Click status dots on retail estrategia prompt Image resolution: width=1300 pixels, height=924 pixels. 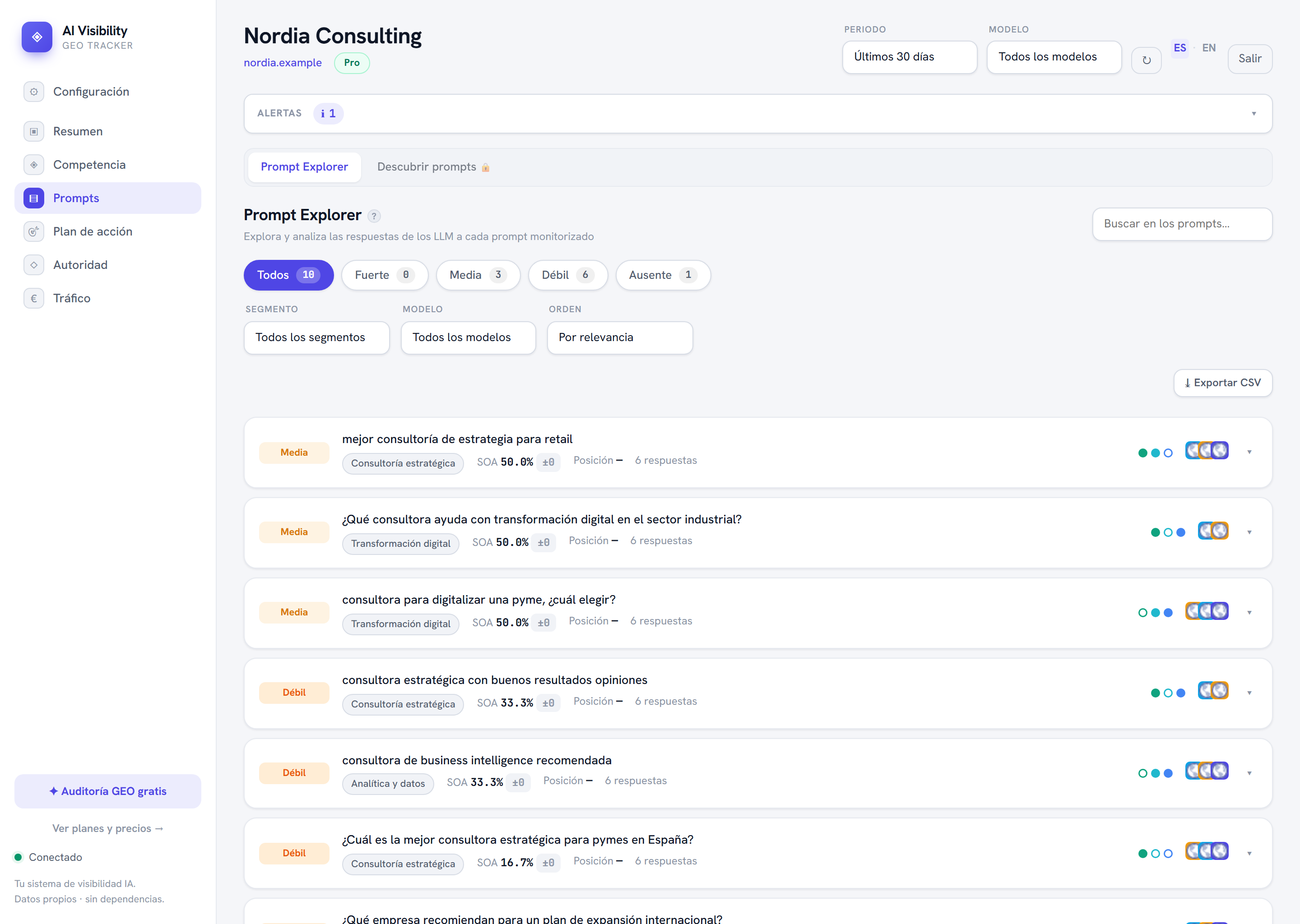click(x=1156, y=453)
